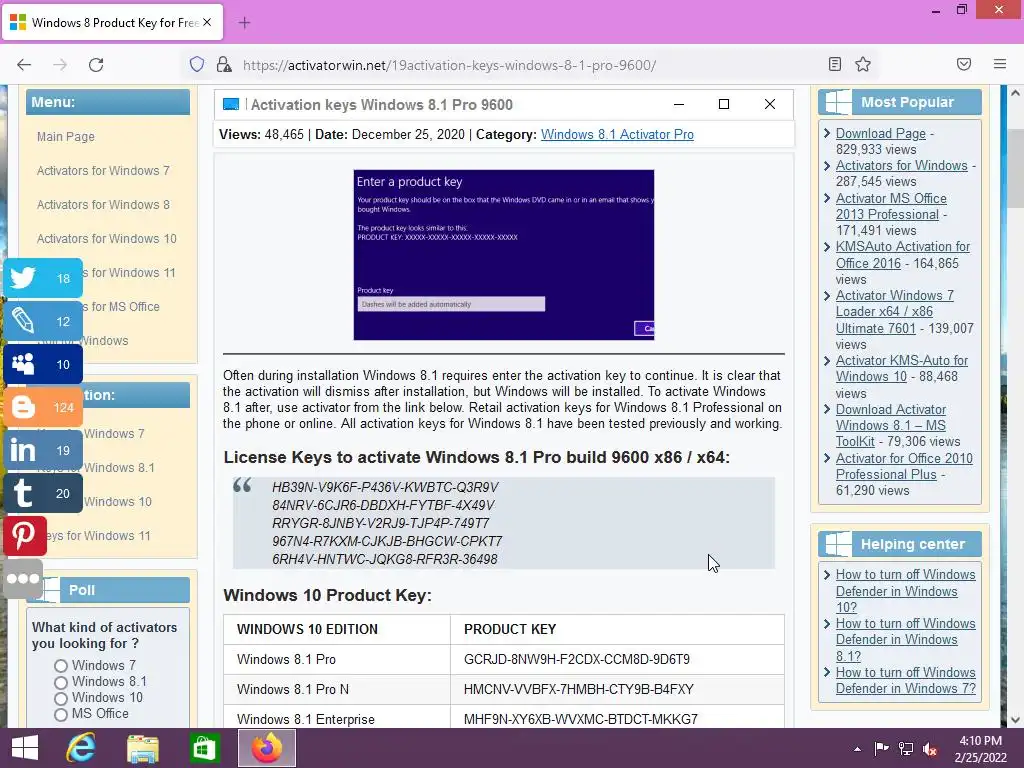Open Activator MS Office 2013 Professional link

(891, 206)
